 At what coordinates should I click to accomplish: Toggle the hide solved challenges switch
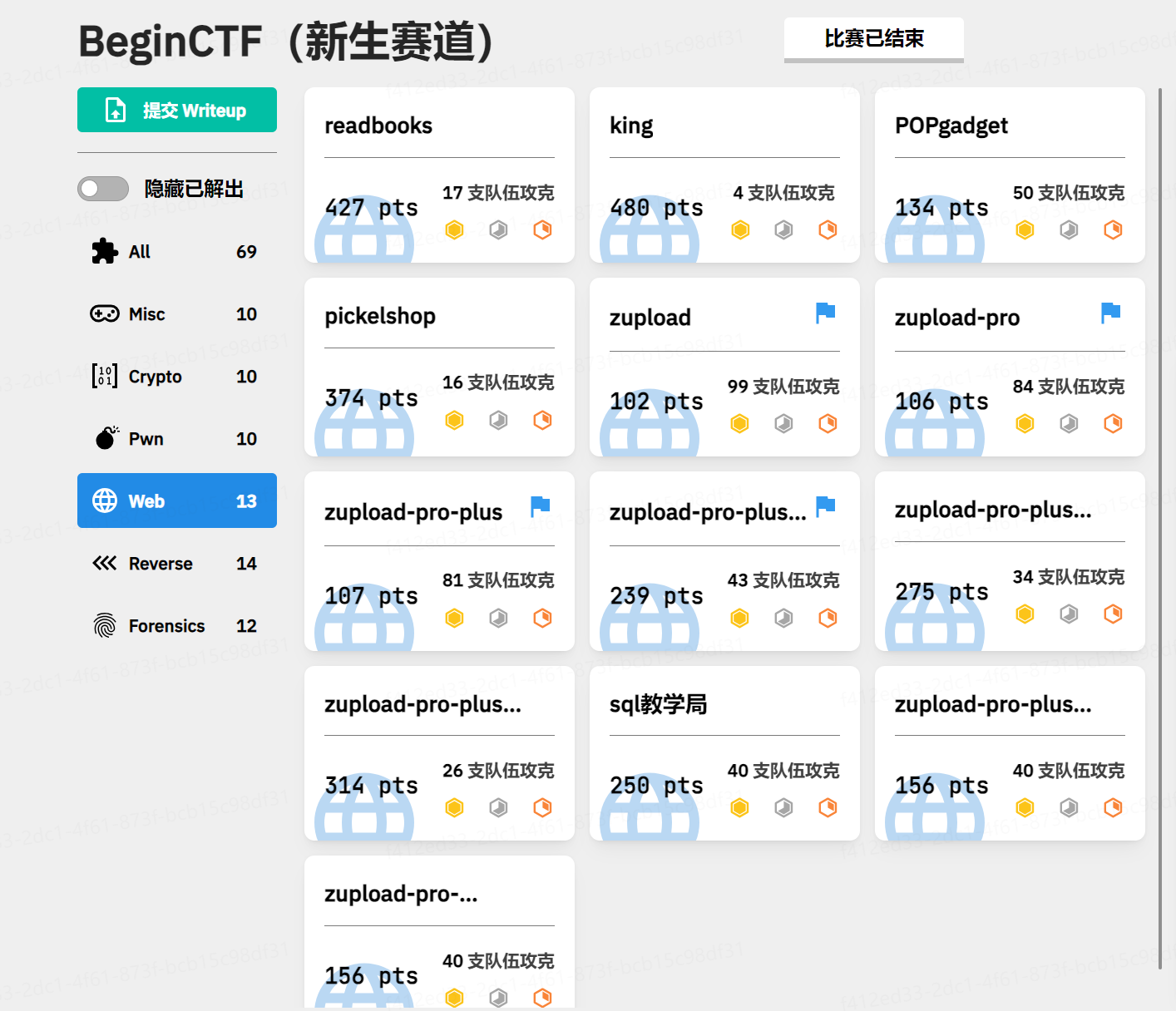103,189
